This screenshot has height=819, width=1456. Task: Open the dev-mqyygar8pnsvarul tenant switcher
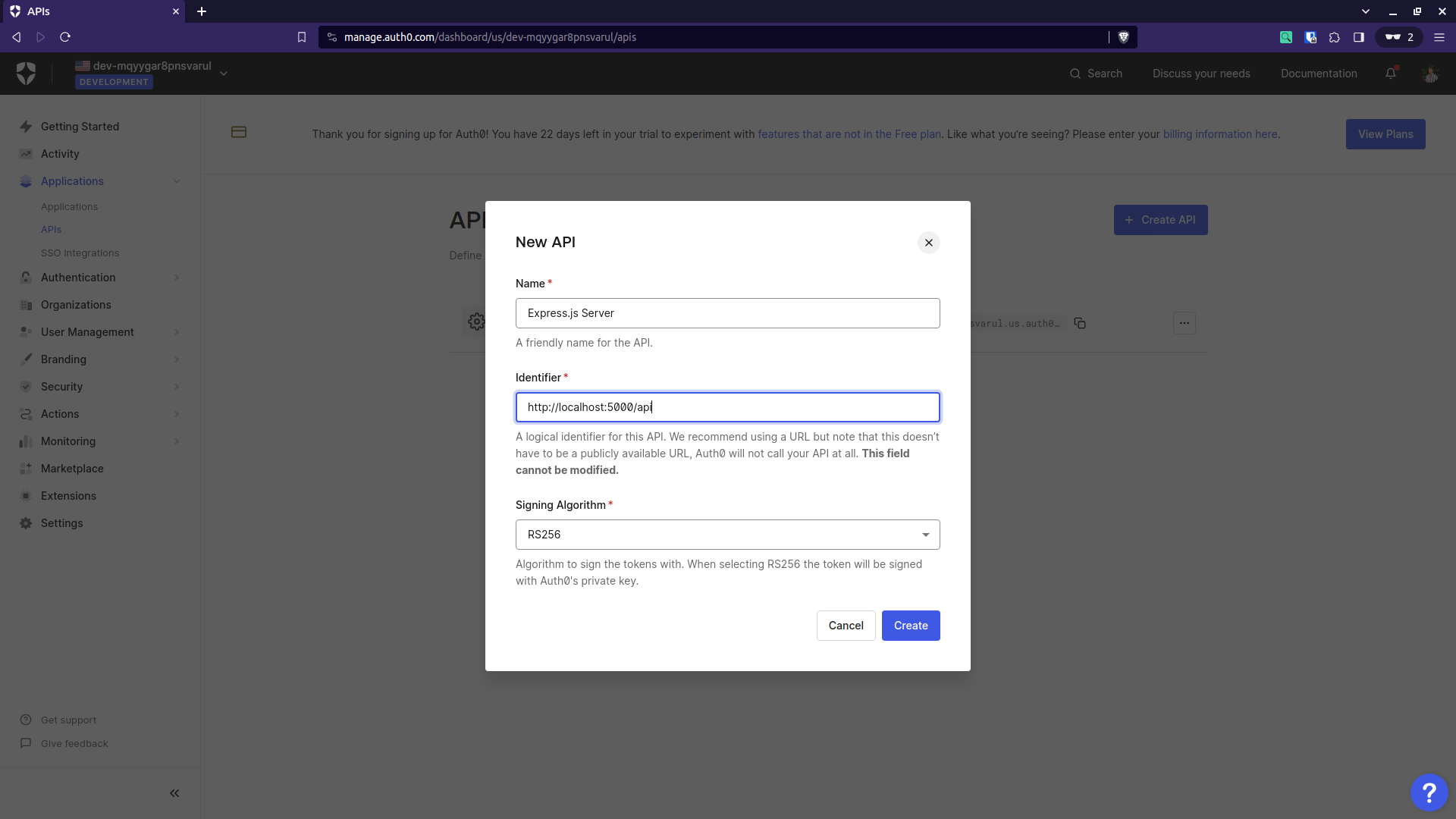(x=224, y=73)
